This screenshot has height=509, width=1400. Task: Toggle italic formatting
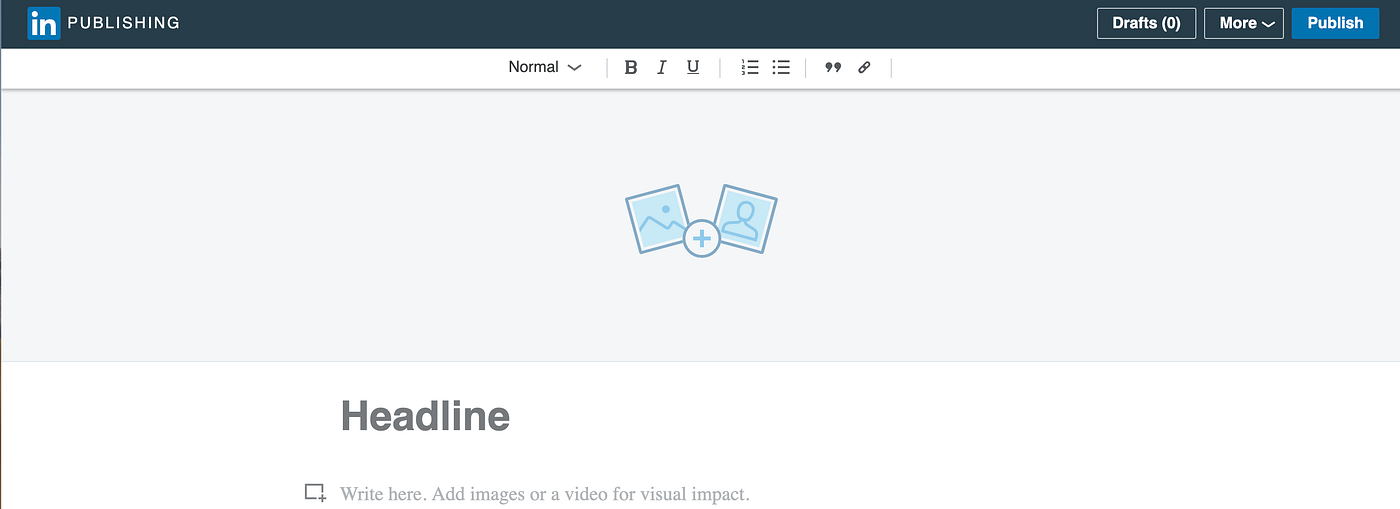[661, 68]
